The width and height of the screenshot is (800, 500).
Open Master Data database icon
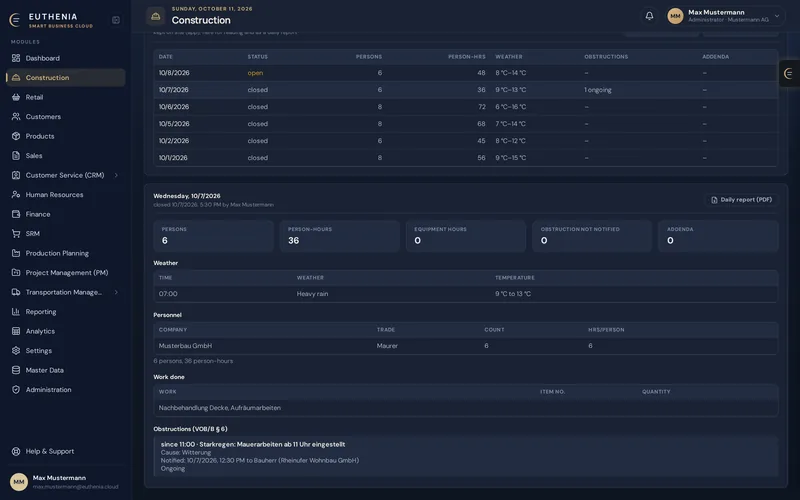tap(16, 370)
